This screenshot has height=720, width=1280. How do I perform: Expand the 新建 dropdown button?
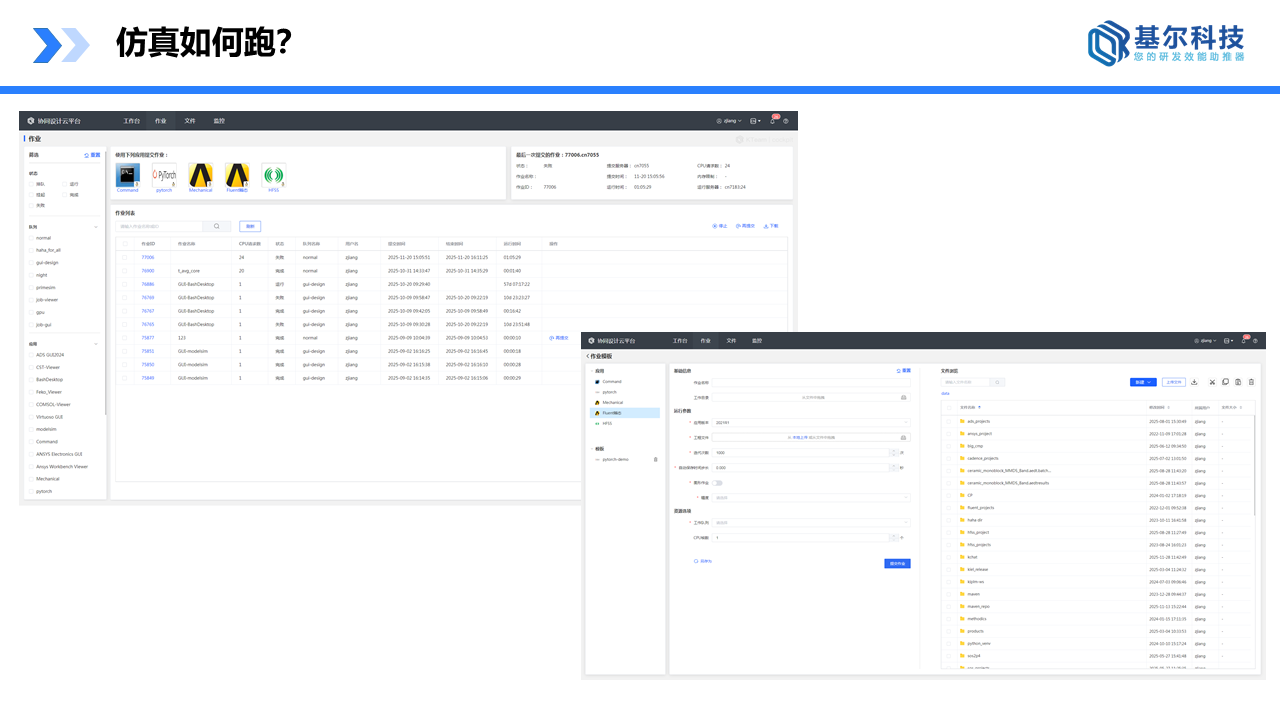[1142, 382]
